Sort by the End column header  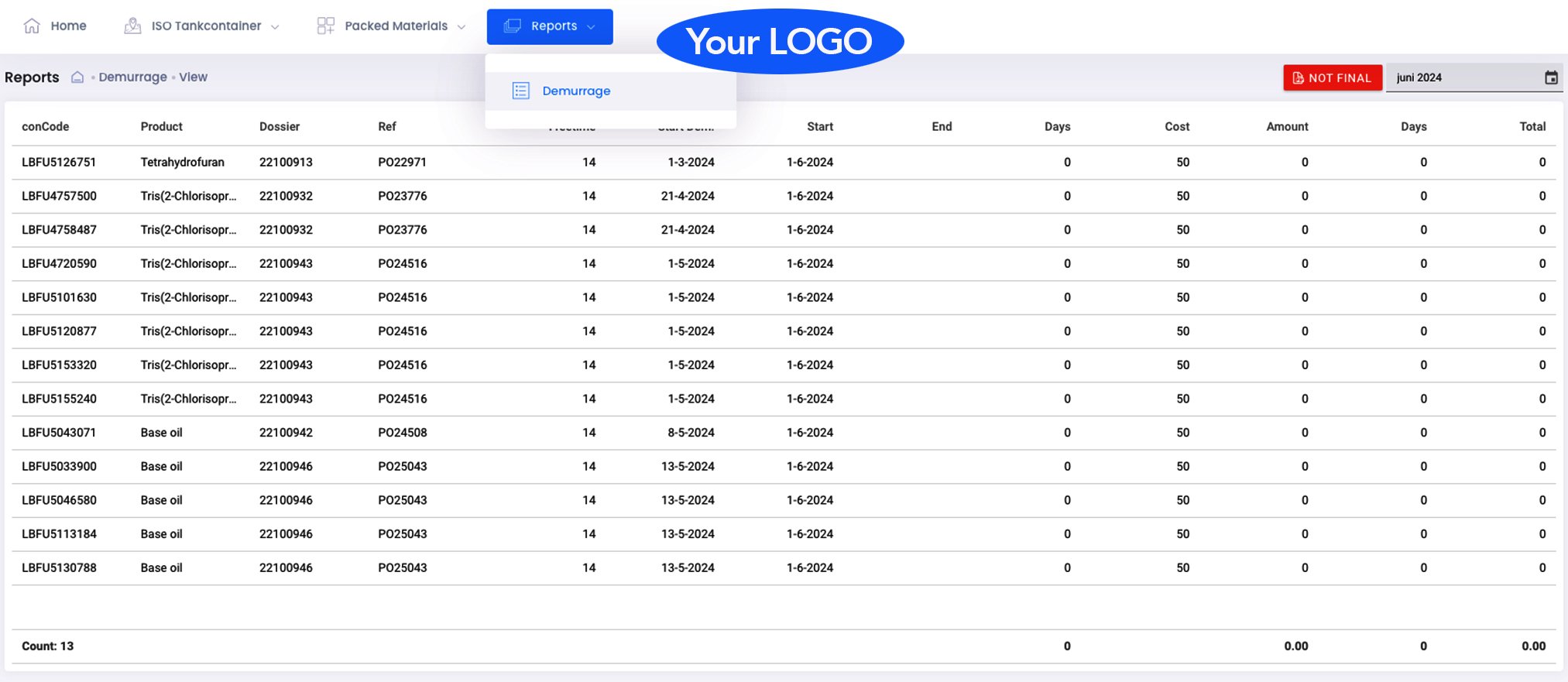pos(942,126)
